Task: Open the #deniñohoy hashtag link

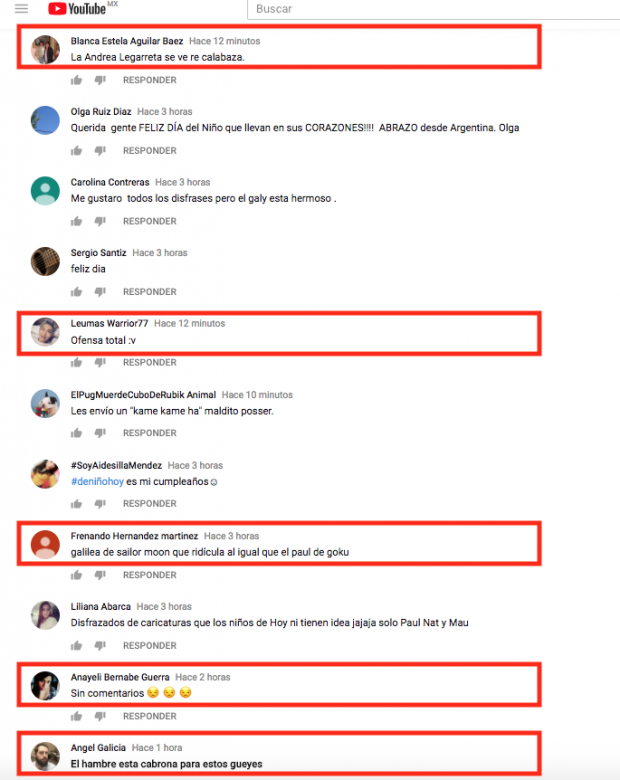Action: point(97,482)
